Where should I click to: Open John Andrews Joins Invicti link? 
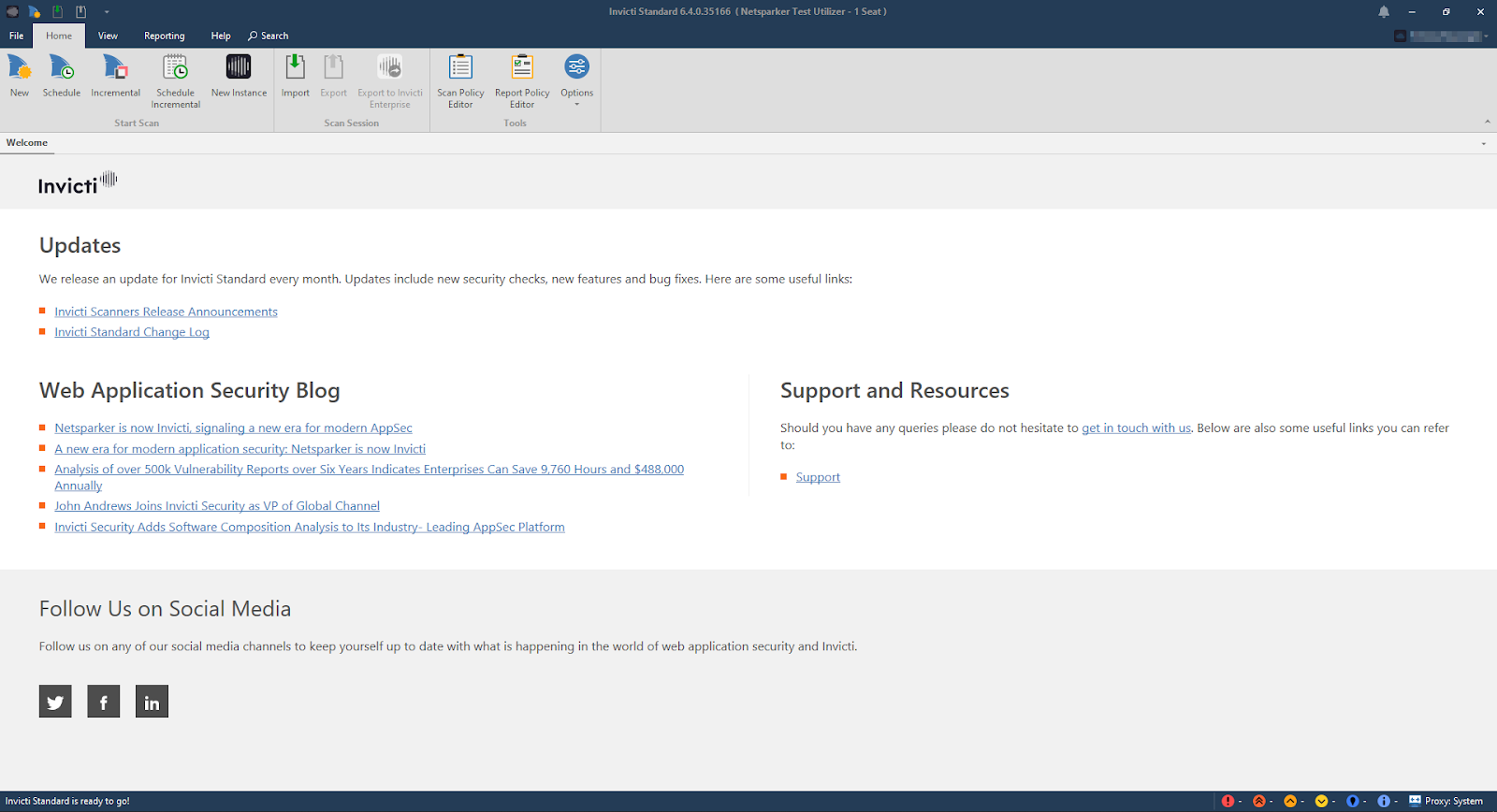[217, 506]
